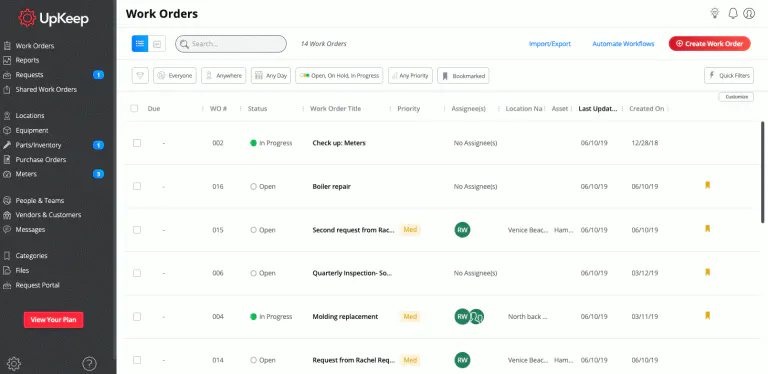Open the help question mark icon

(89, 364)
